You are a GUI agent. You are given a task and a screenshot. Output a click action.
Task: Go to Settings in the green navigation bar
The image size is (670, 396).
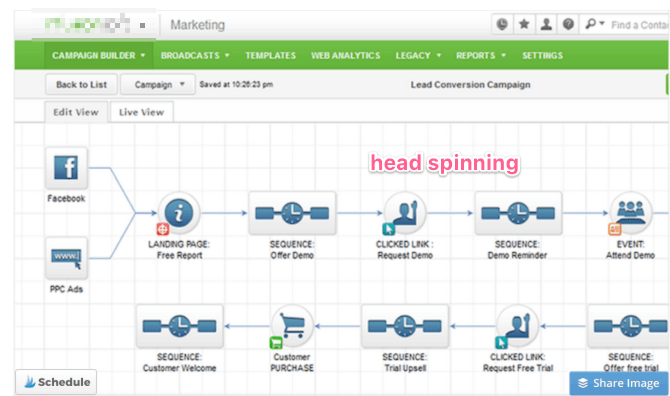coord(542,56)
